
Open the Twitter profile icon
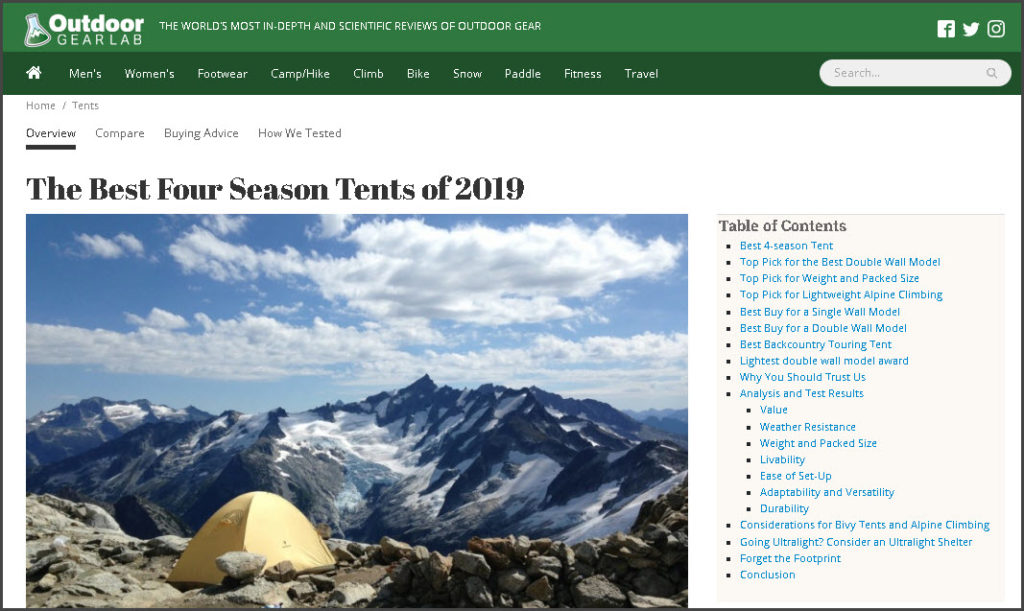tap(971, 29)
